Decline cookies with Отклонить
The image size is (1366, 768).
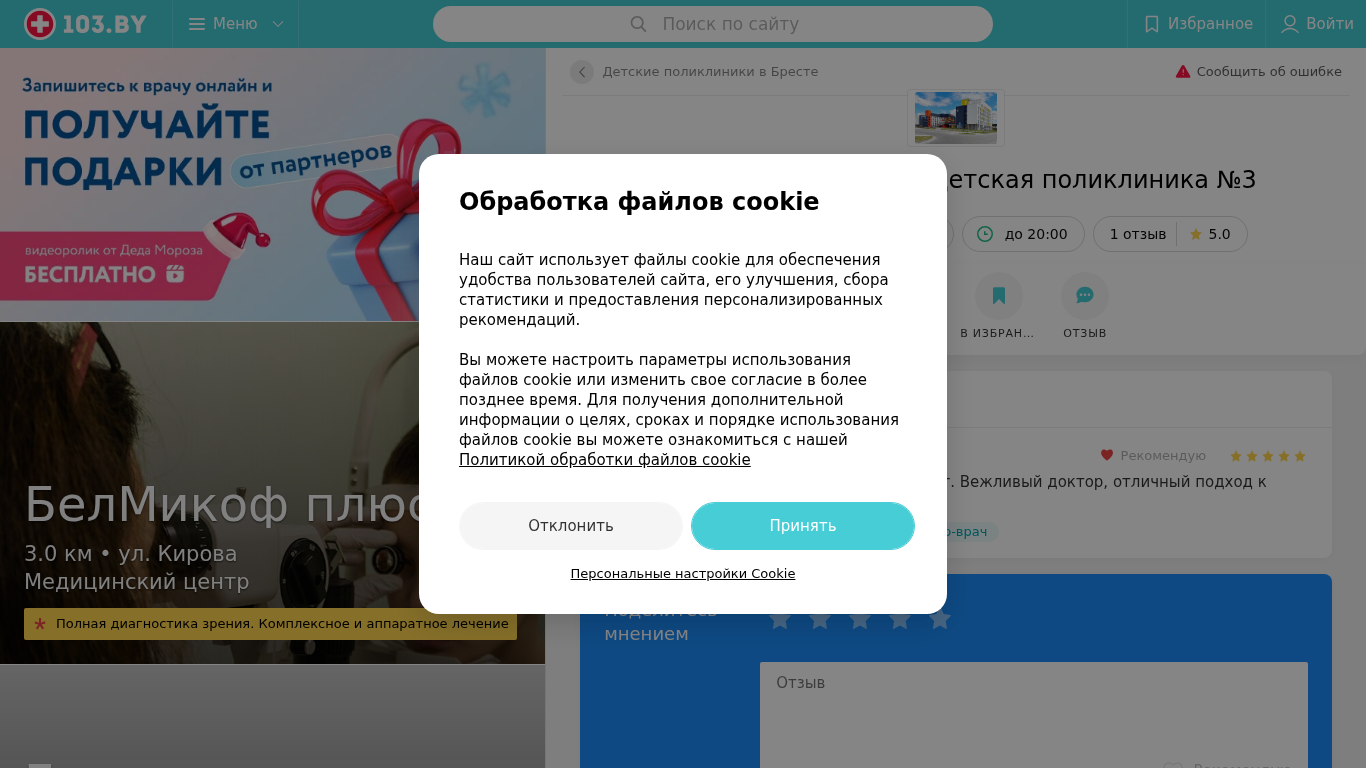pos(571,526)
